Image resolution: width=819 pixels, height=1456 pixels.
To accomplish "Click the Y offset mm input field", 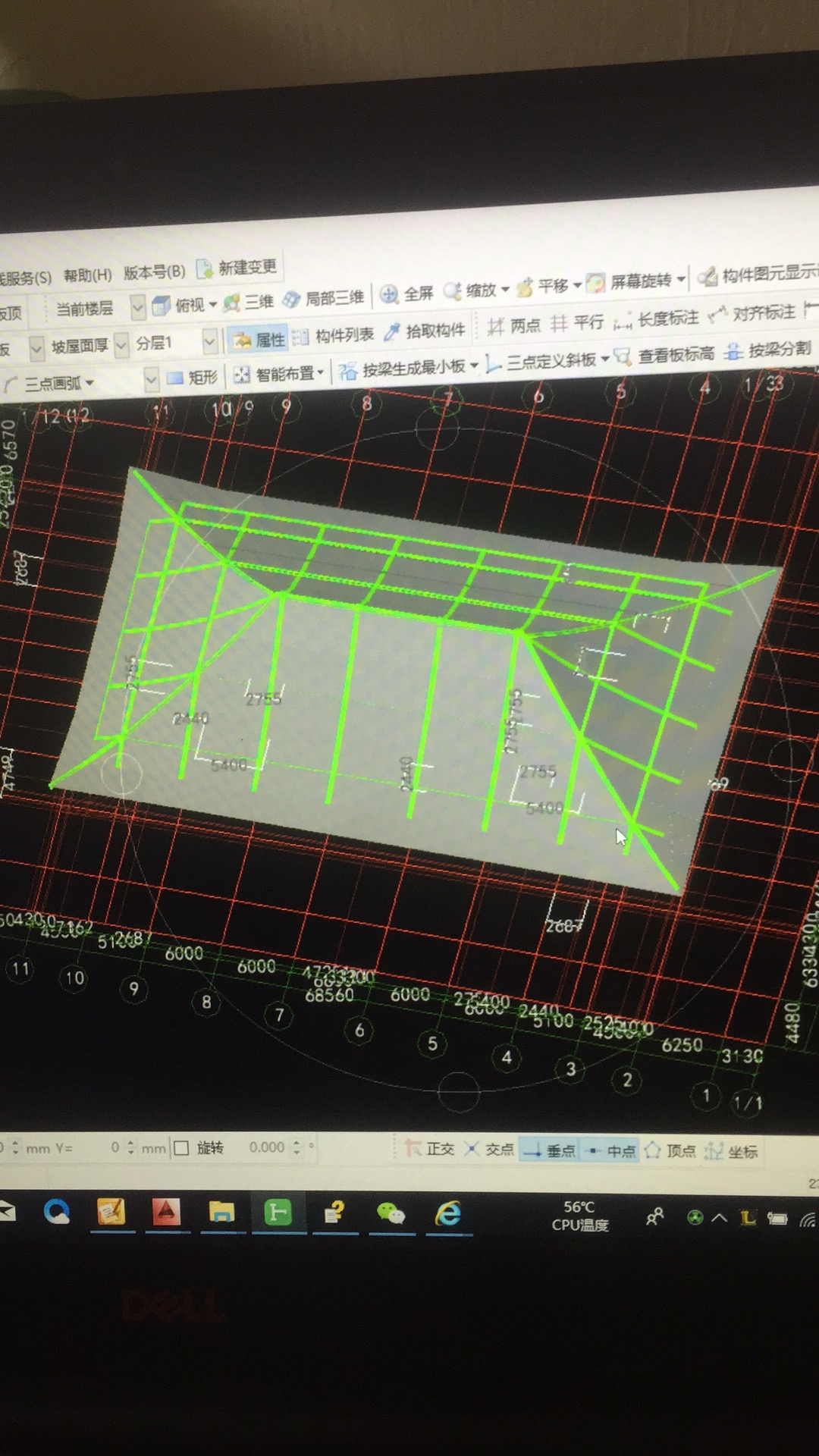I will tap(105, 1148).
